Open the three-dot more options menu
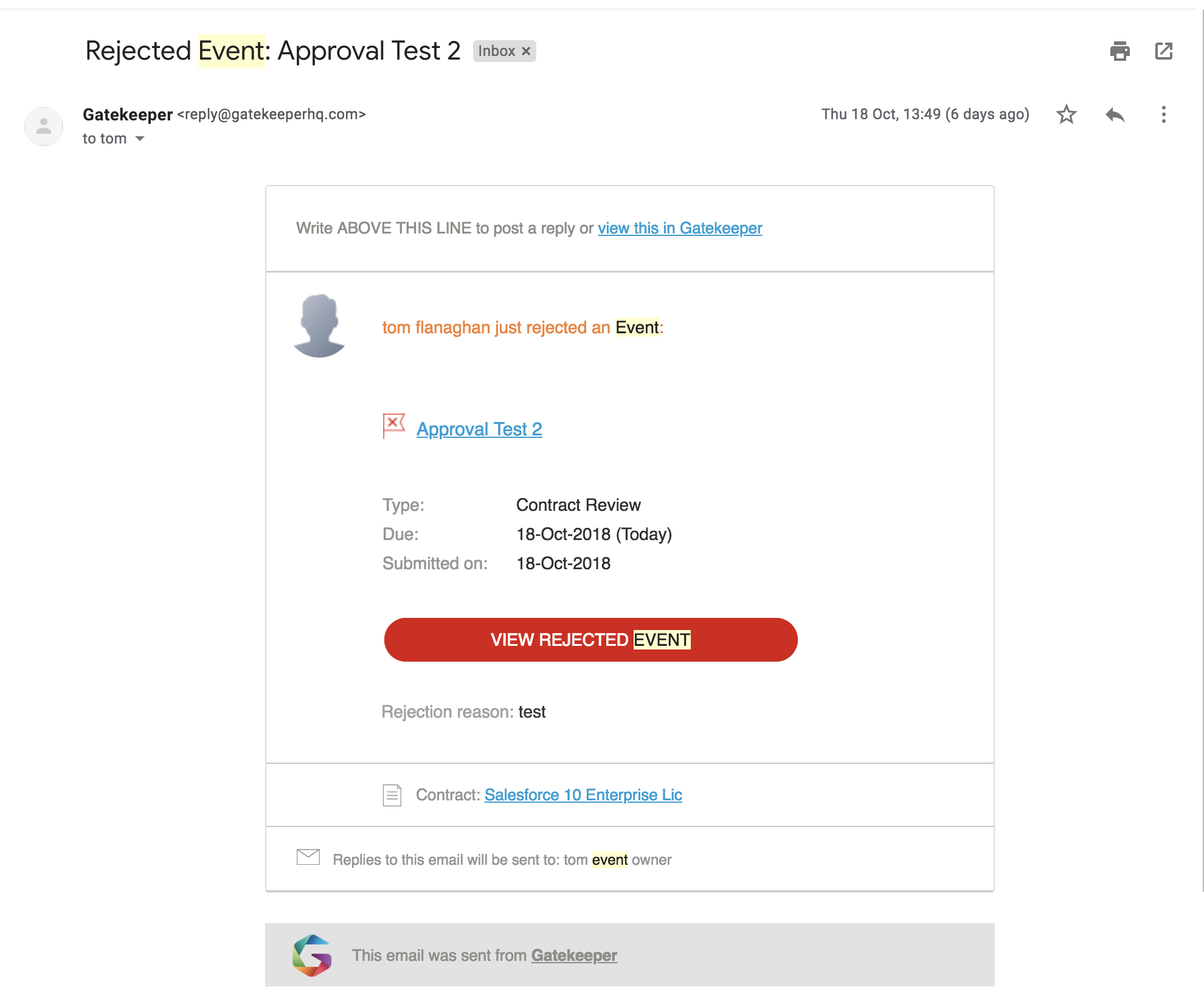Screen dimensions: 1204x1001 (x=1163, y=114)
